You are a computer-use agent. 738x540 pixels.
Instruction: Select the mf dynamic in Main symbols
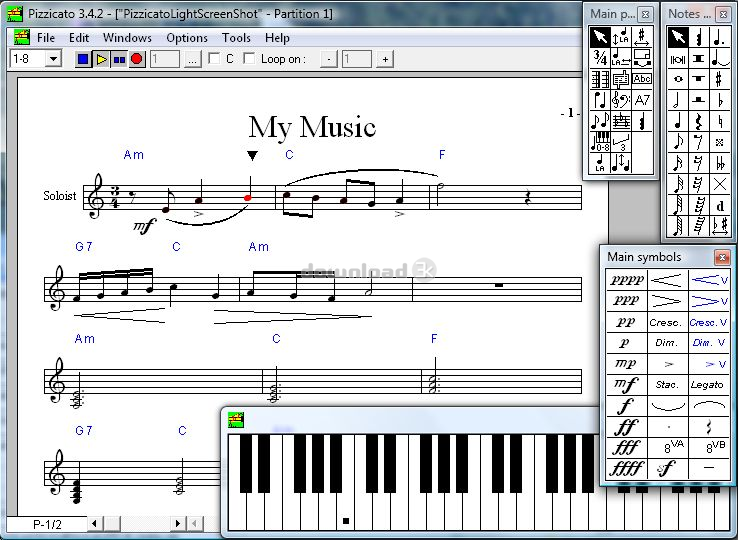click(x=626, y=385)
